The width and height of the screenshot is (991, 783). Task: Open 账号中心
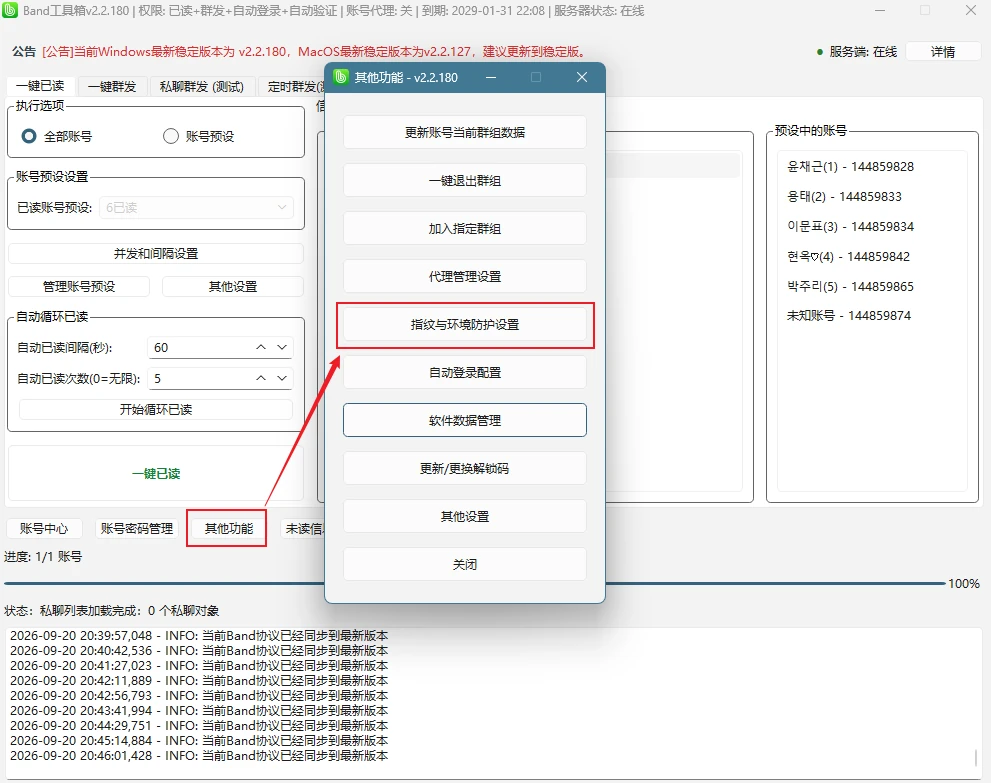coord(44,528)
